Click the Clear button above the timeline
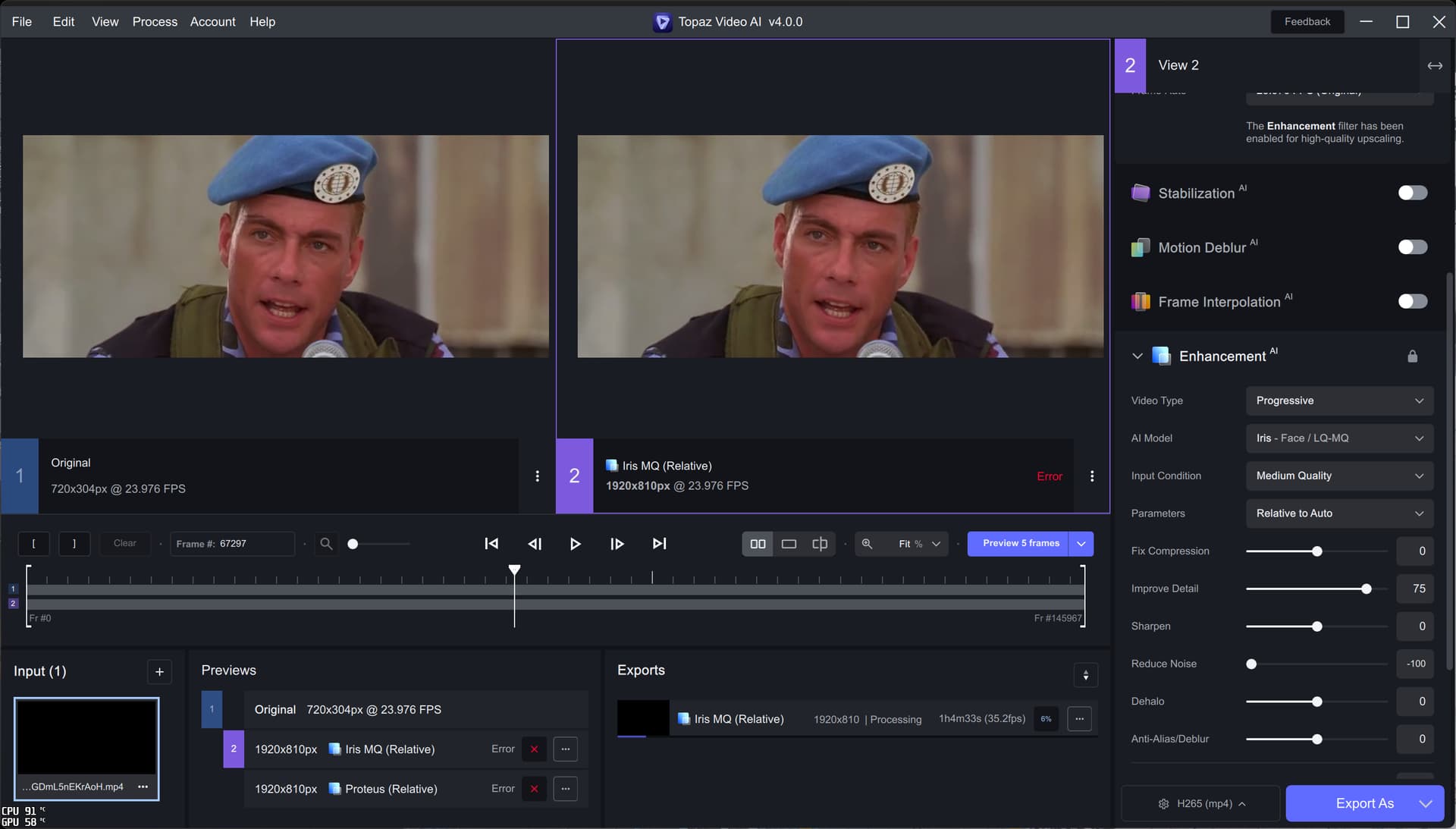The height and width of the screenshot is (829, 1456). 124,544
